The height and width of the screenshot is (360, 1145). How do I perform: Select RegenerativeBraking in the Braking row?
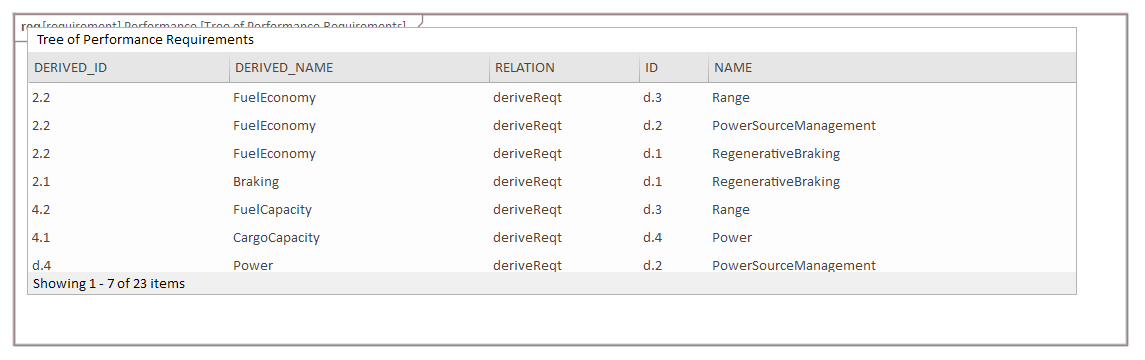[x=776, y=182]
